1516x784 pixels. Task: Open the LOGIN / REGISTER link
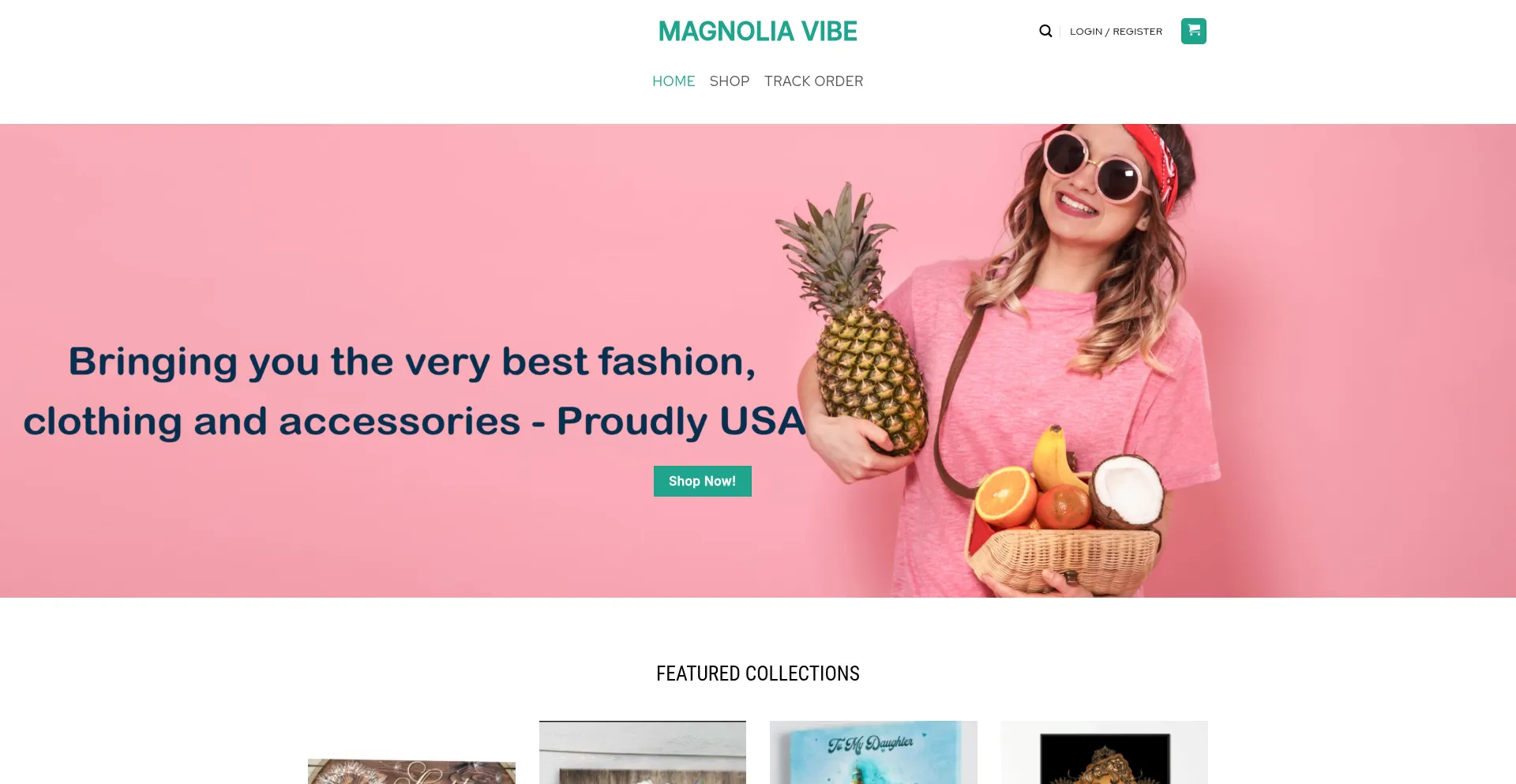[1116, 32]
